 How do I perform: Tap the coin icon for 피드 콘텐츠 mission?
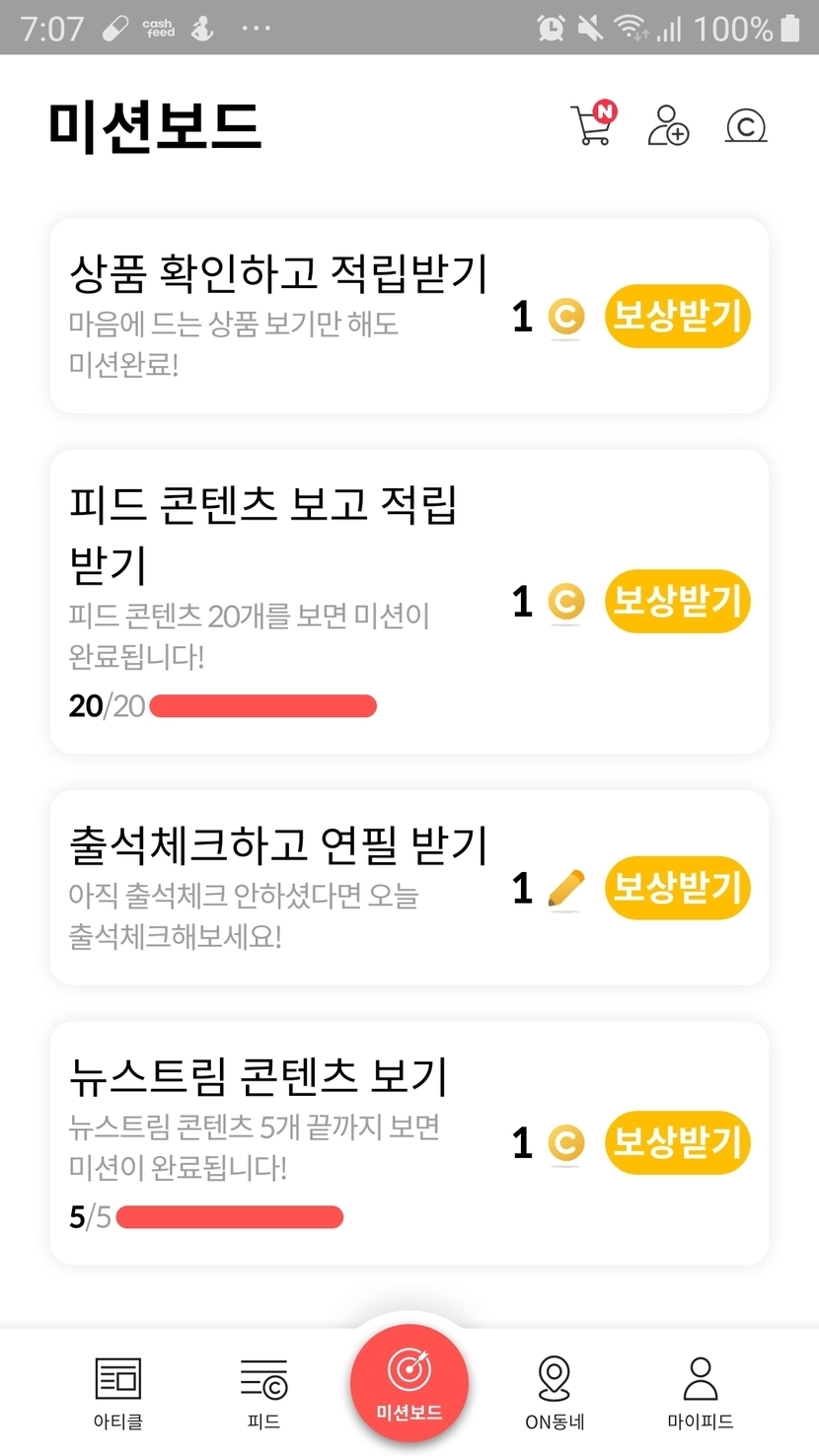click(x=565, y=602)
